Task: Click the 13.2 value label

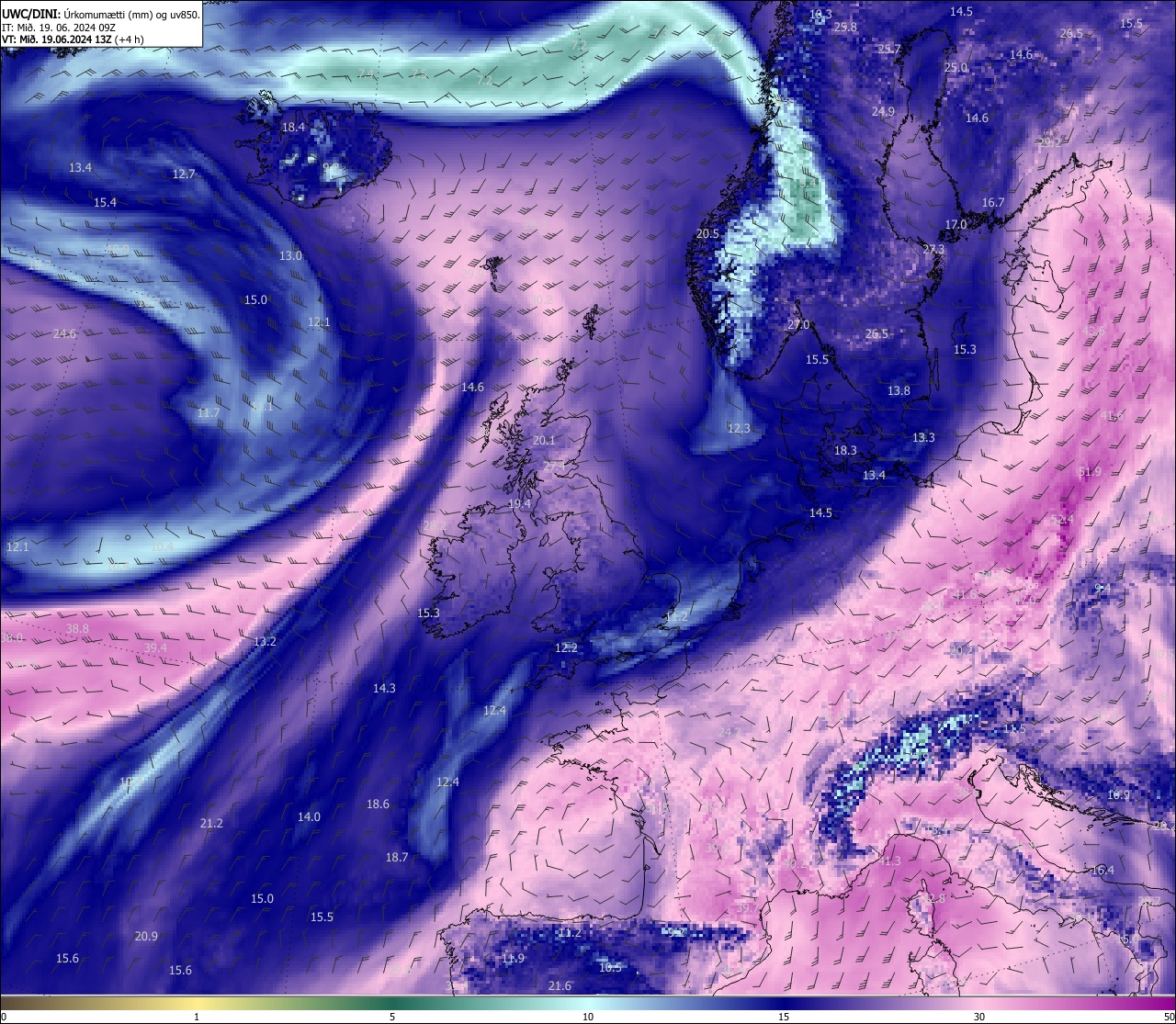Action: coord(265,641)
